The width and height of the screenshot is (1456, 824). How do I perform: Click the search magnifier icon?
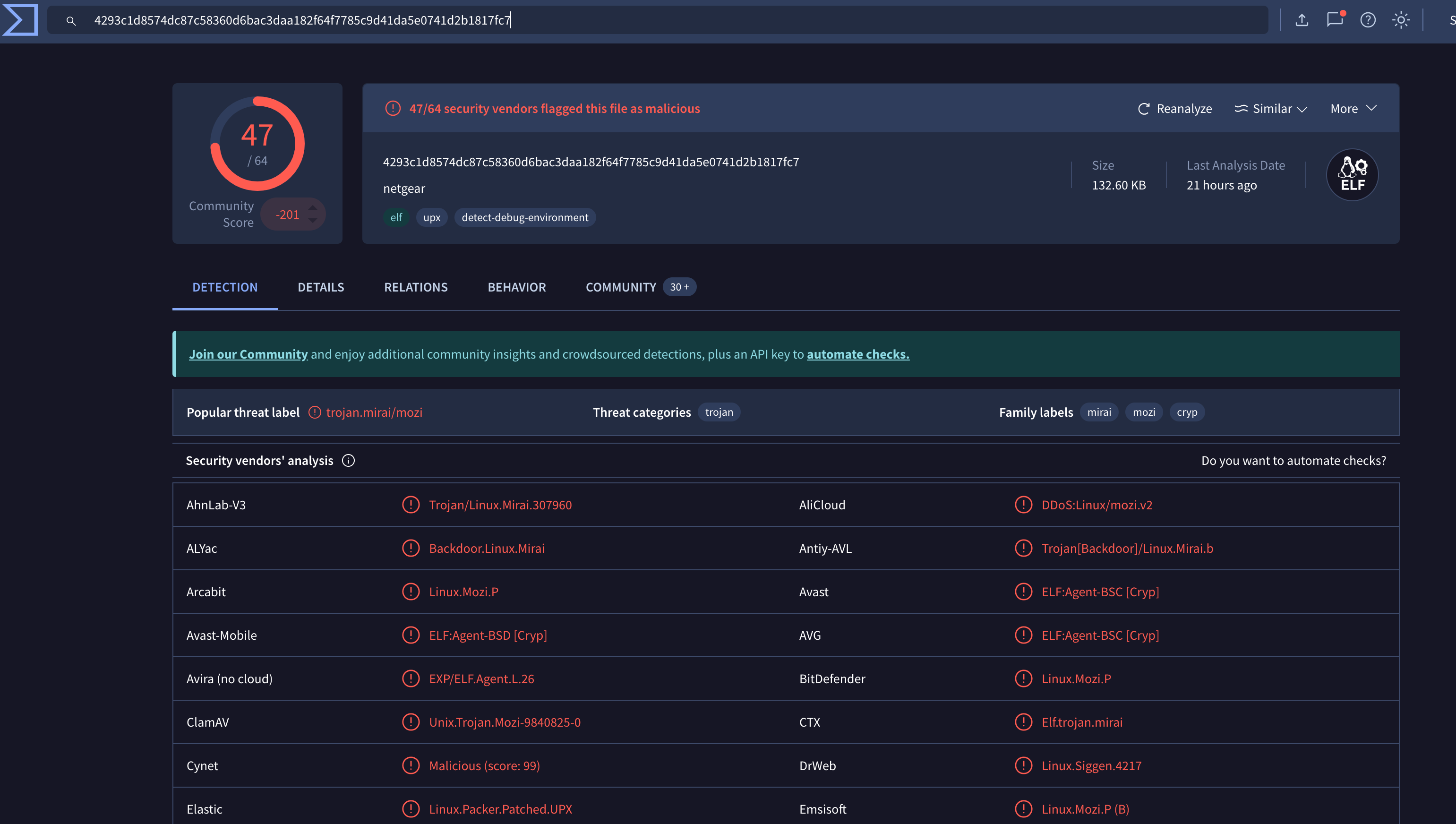71,21
